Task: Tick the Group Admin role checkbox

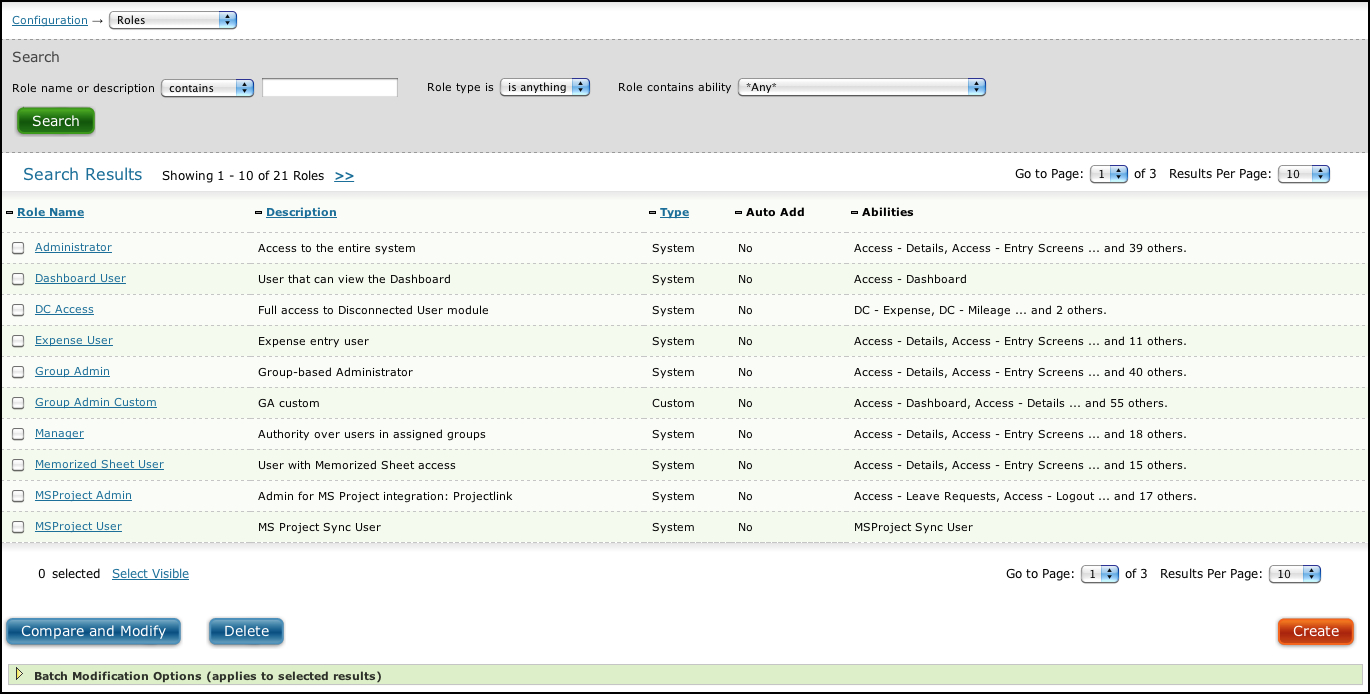Action: [x=18, y=372]
